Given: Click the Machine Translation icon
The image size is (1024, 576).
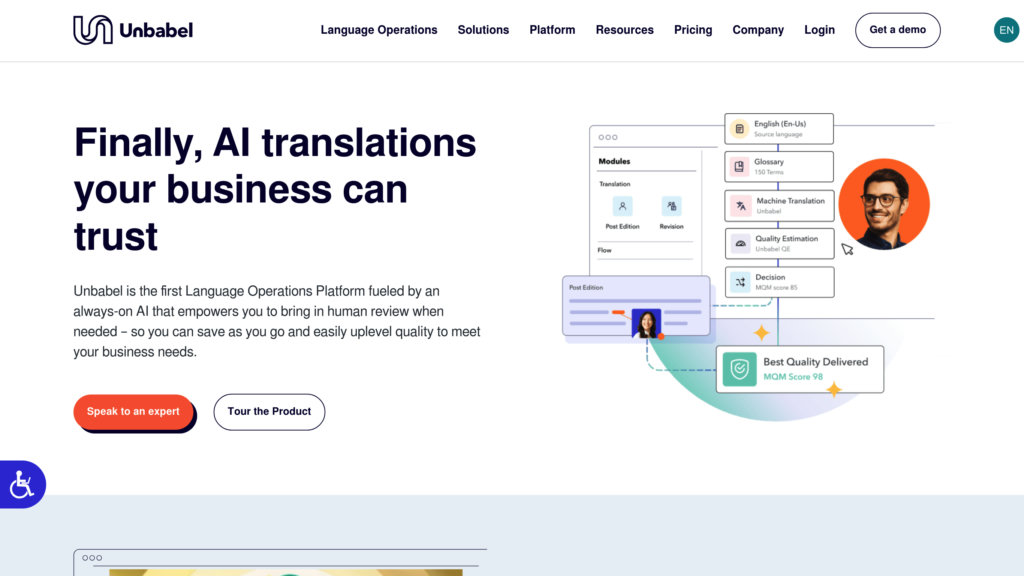Looking at the screenshot, I should coord(740,206).
